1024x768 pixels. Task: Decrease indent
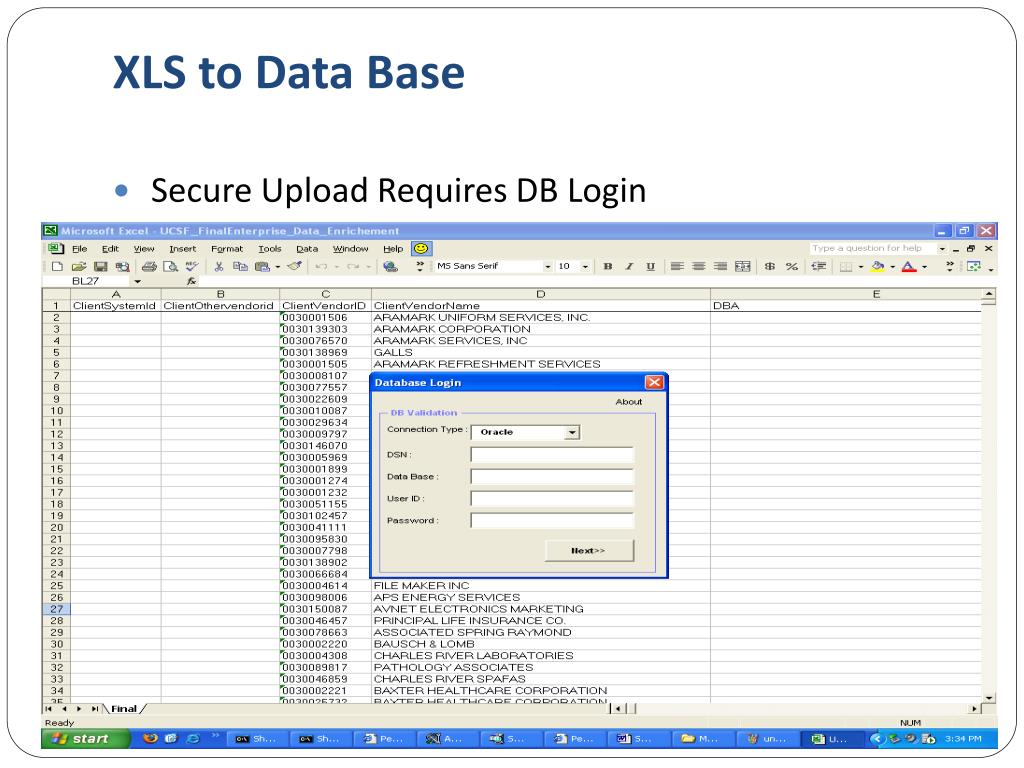818,266
